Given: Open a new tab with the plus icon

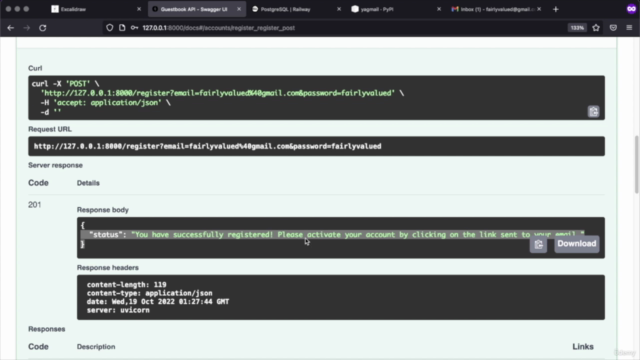Looking at the screenshot, I should click(x=556, y=9).
